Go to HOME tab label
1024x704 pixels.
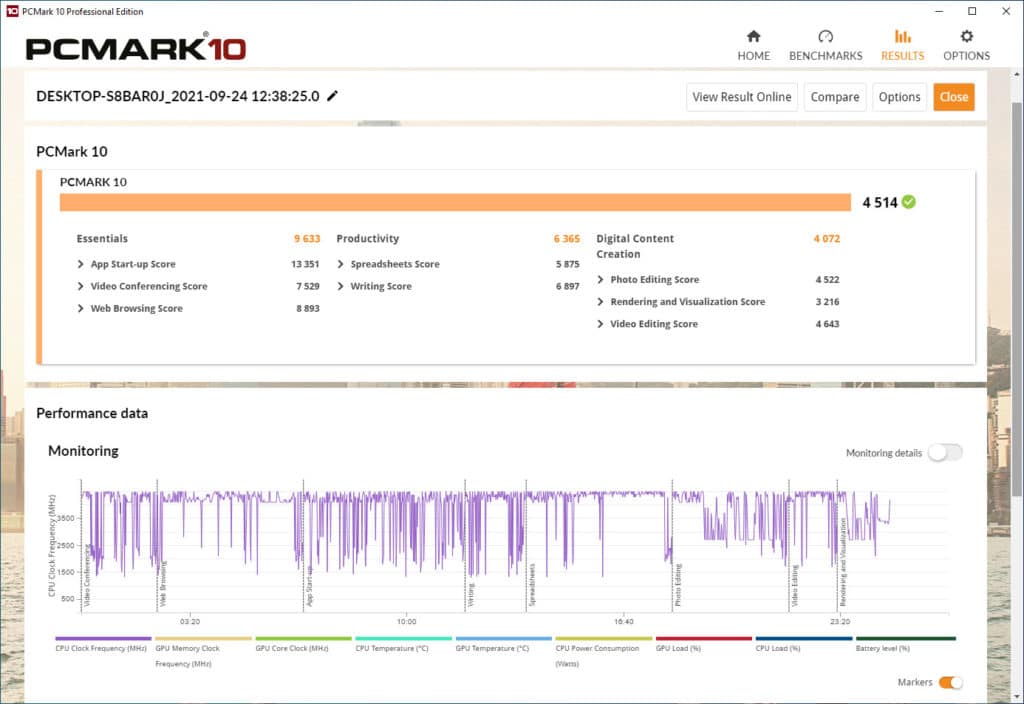(754, 56)
